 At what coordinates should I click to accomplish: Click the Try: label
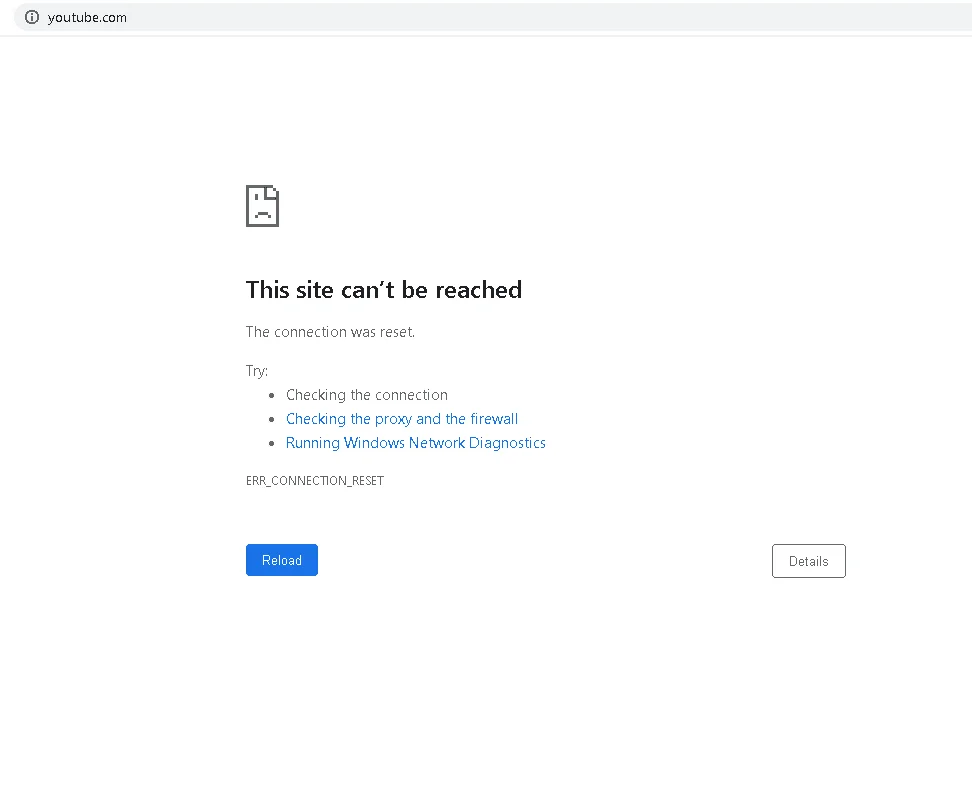[x=257, y=371]
